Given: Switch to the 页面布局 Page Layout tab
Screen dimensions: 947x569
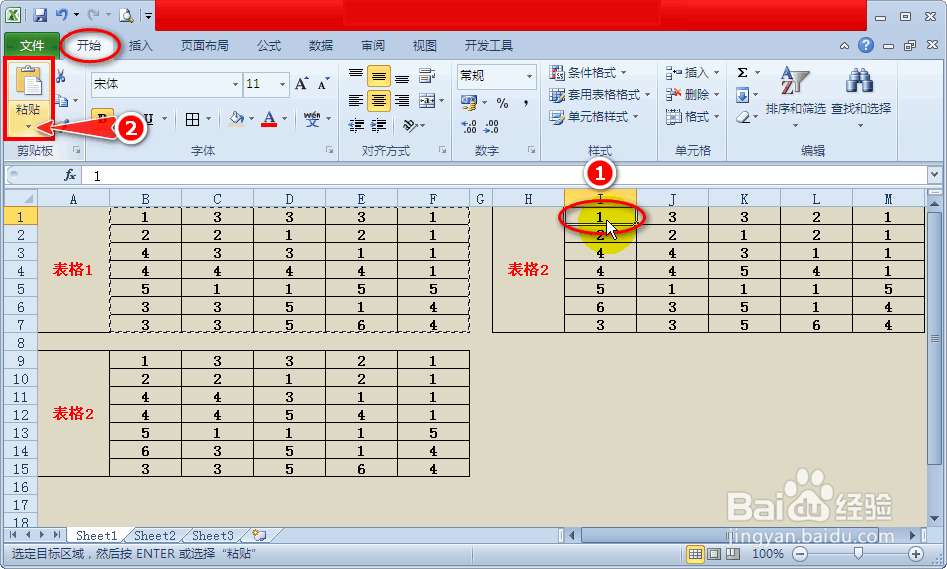Looking at the screenshot, I should point(204,46).
